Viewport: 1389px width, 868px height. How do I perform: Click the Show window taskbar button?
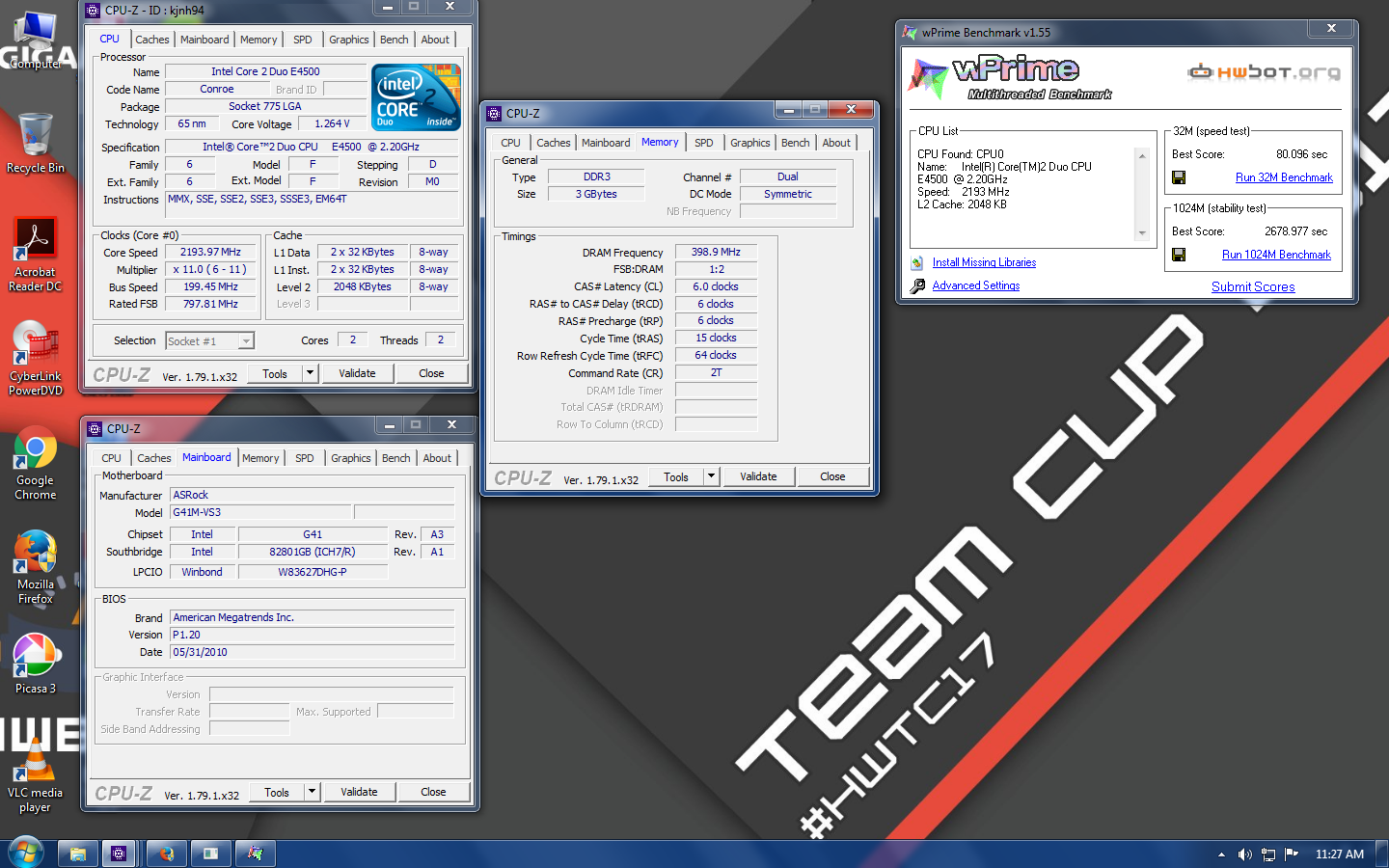point(211,854)
